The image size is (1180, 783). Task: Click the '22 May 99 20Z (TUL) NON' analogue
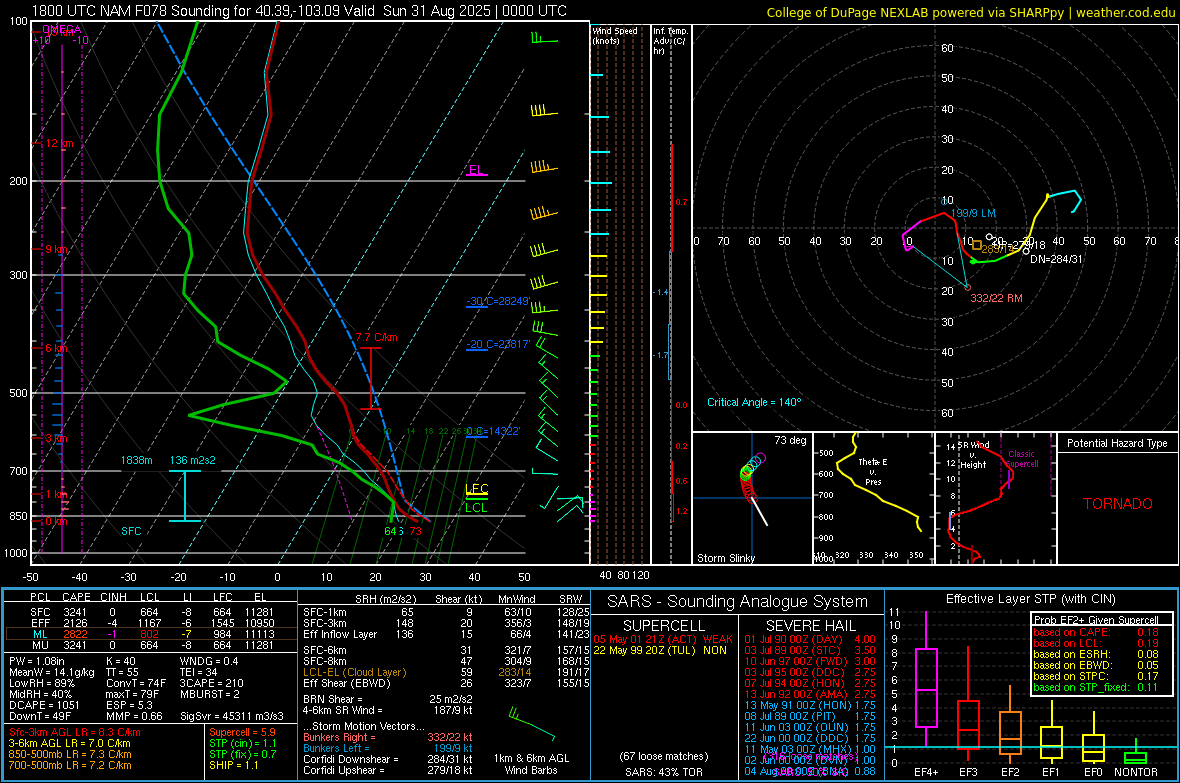660,650
